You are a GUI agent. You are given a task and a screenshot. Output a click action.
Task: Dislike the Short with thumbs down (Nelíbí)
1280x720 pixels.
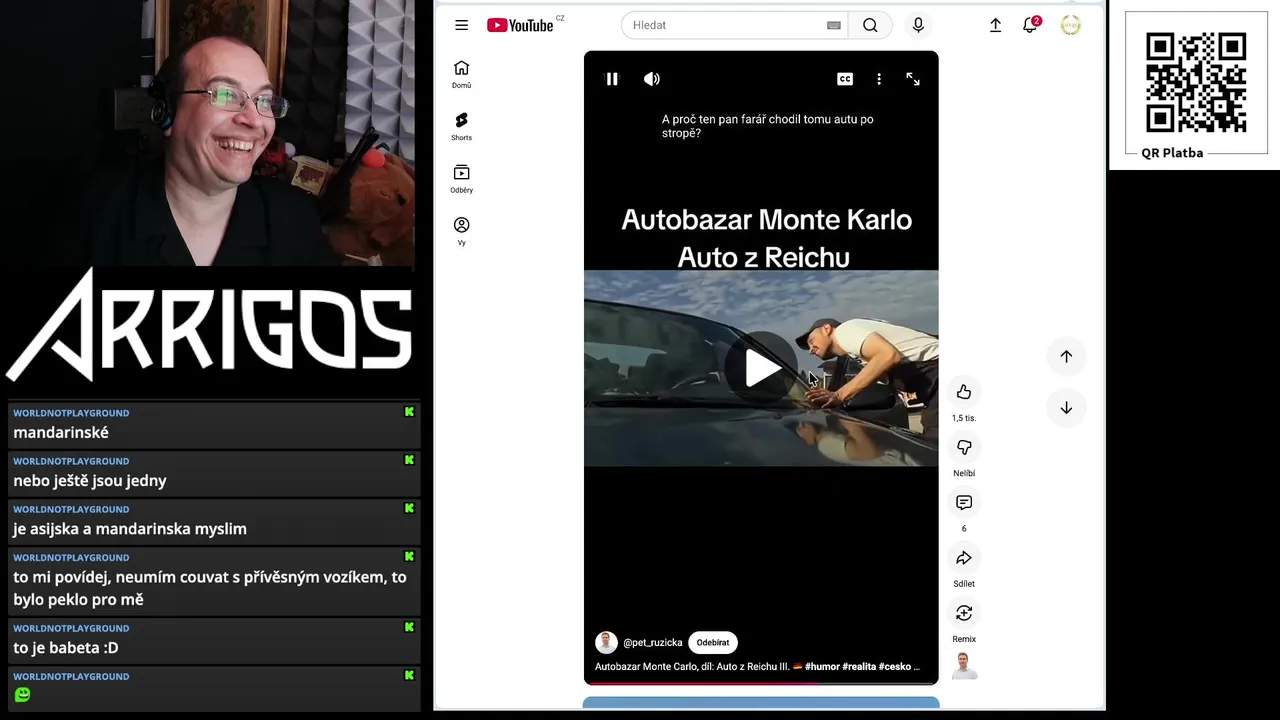pyautogui.click(x=964, y=447)
